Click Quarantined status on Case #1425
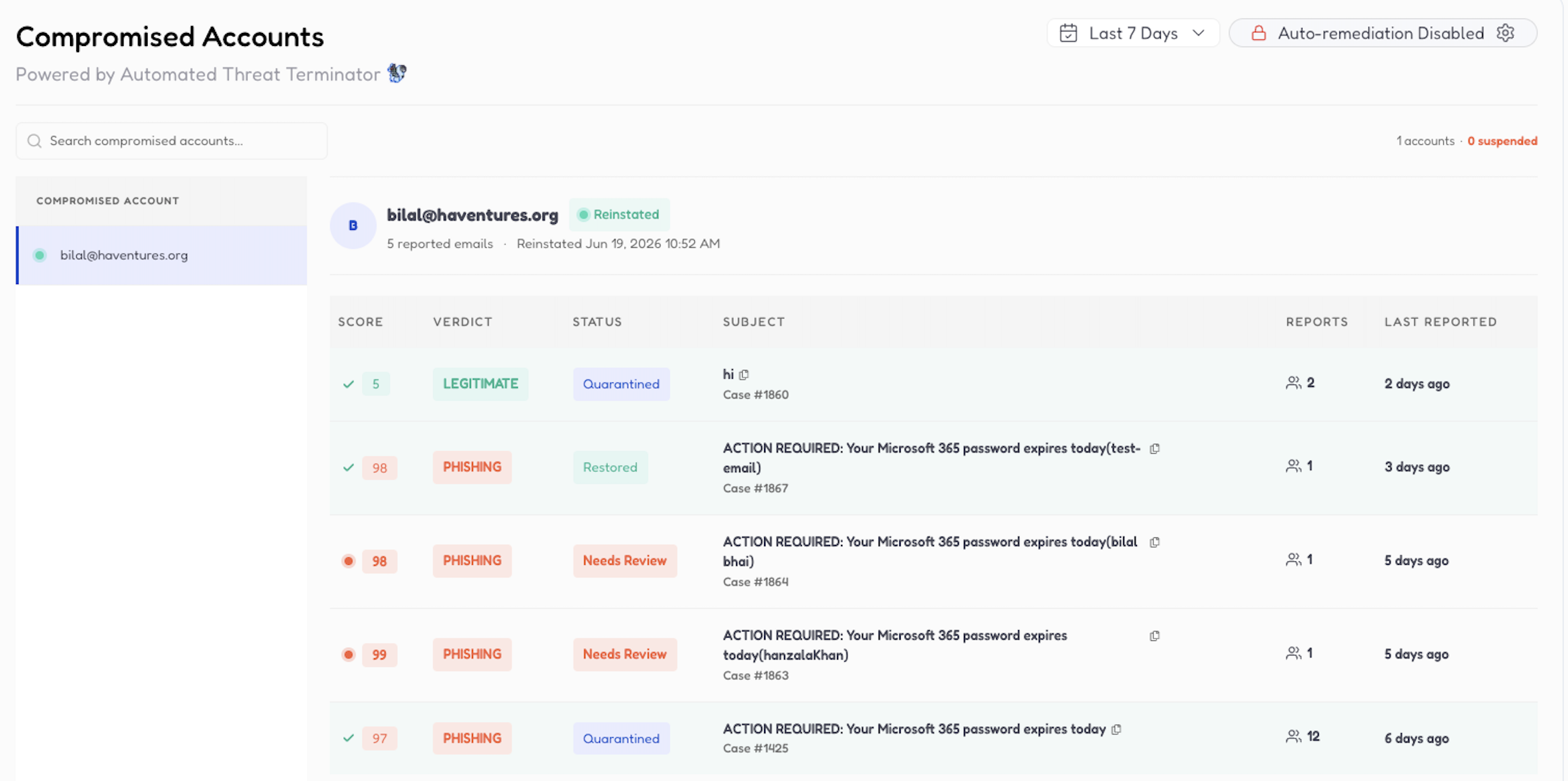Viewport: 1568px width, 781px height. [x=621, y=738]
